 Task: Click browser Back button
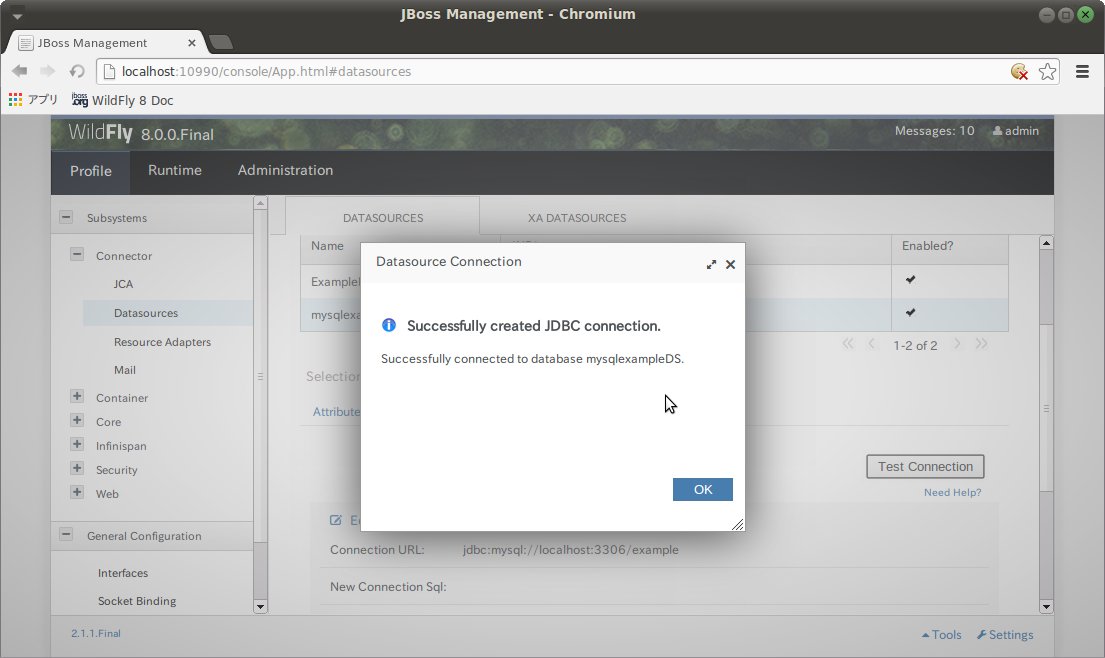(20, 71)
